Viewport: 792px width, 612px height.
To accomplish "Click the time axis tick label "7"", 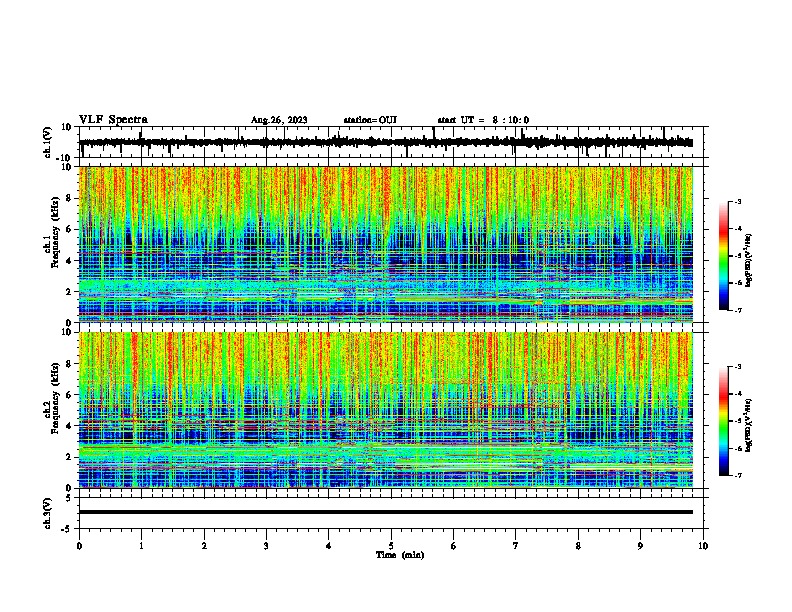I will pyautogui.click(x=516, y=546).
